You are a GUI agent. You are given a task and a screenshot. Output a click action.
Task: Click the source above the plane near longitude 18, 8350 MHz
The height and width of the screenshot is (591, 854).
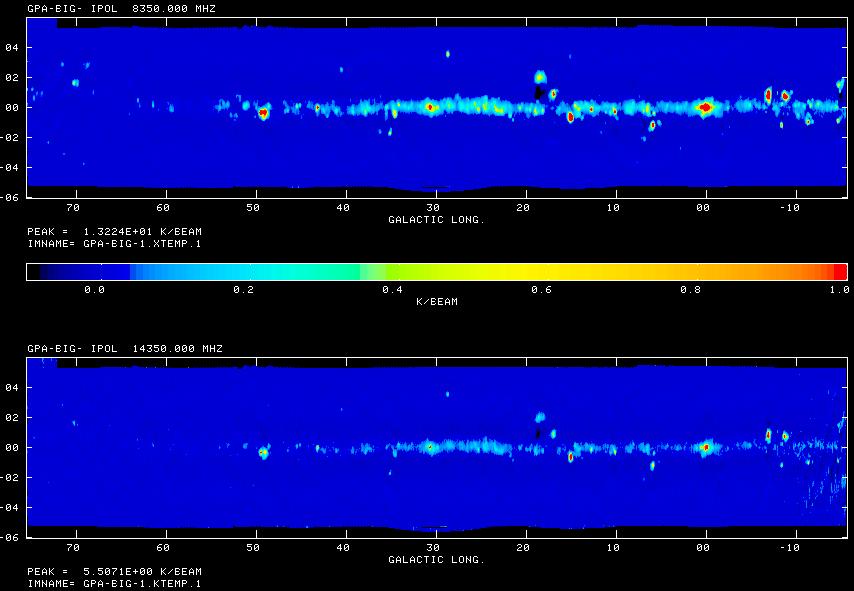(x=540, y=77)
